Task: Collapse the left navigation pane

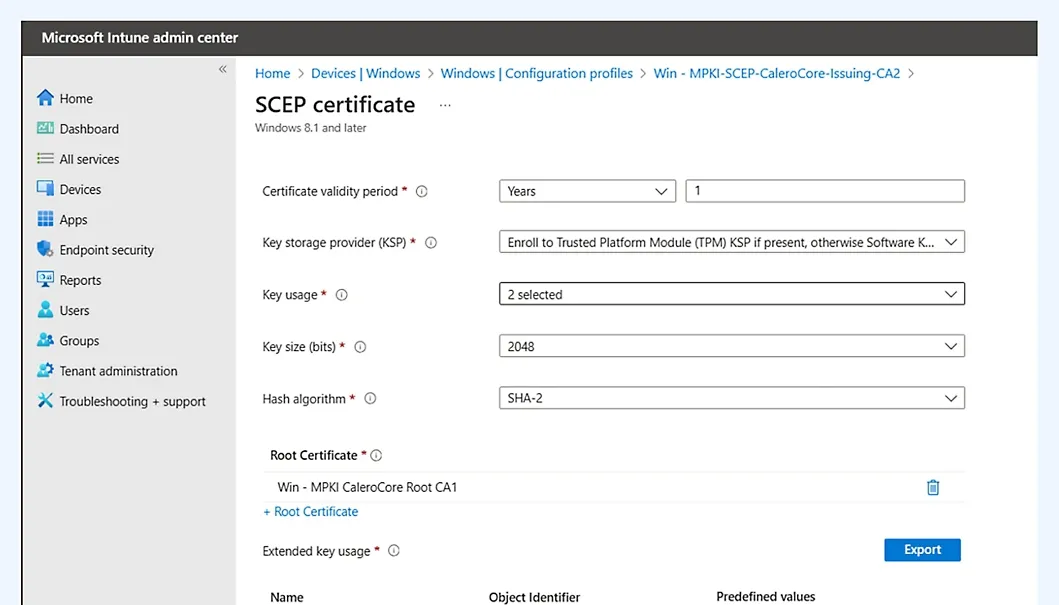Action: click(223, 69)
